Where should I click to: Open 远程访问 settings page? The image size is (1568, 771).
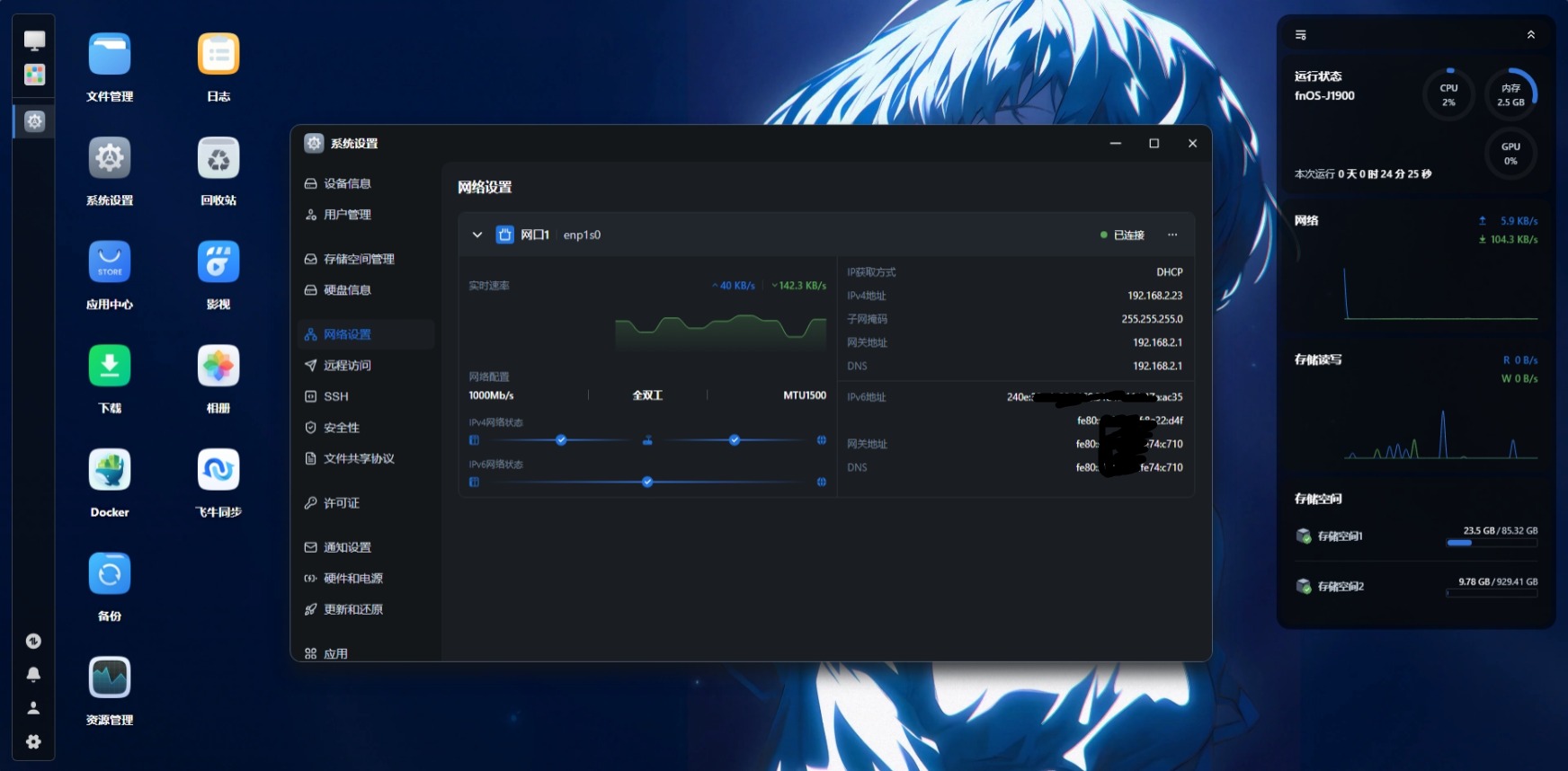point(366,366)
